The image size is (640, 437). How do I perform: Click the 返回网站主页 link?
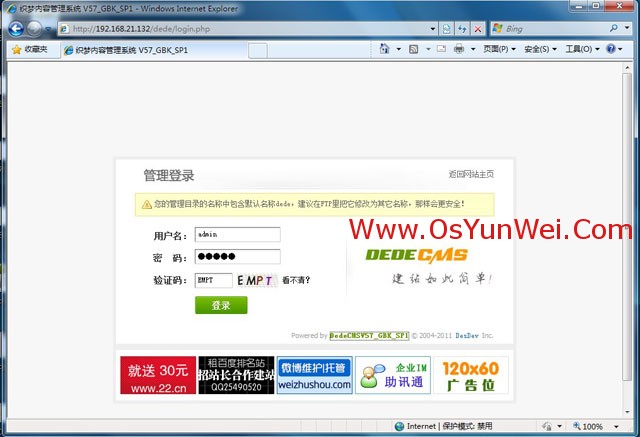click(471, 174)
